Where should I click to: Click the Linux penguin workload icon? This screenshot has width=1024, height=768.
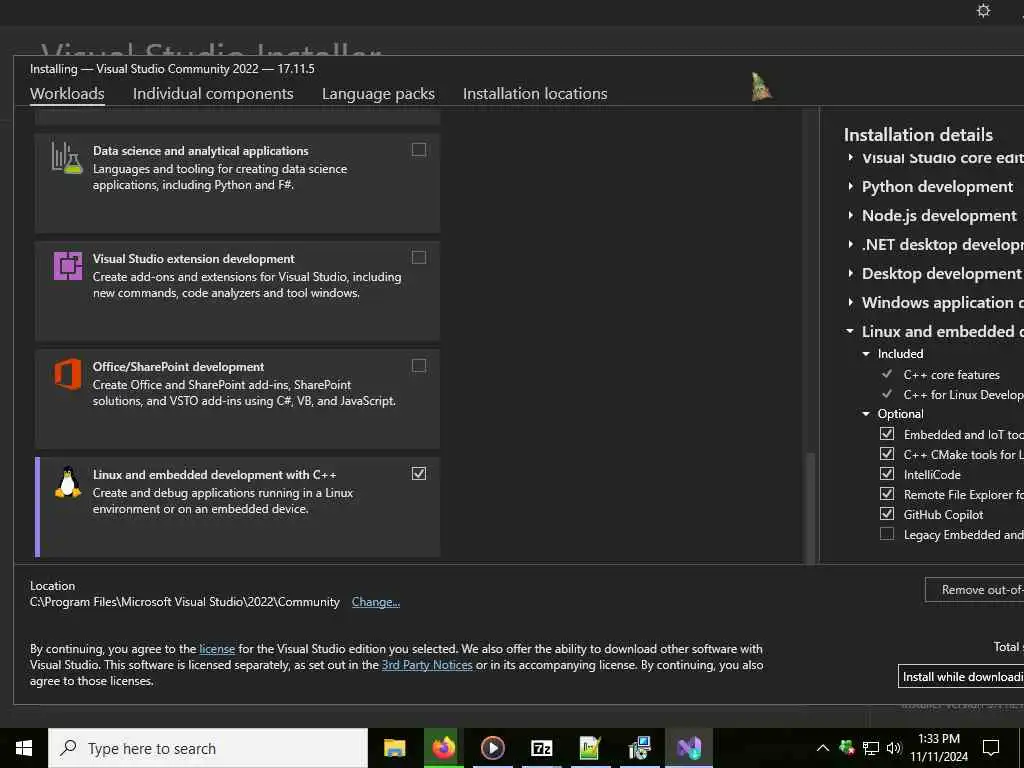coord(67,483)
